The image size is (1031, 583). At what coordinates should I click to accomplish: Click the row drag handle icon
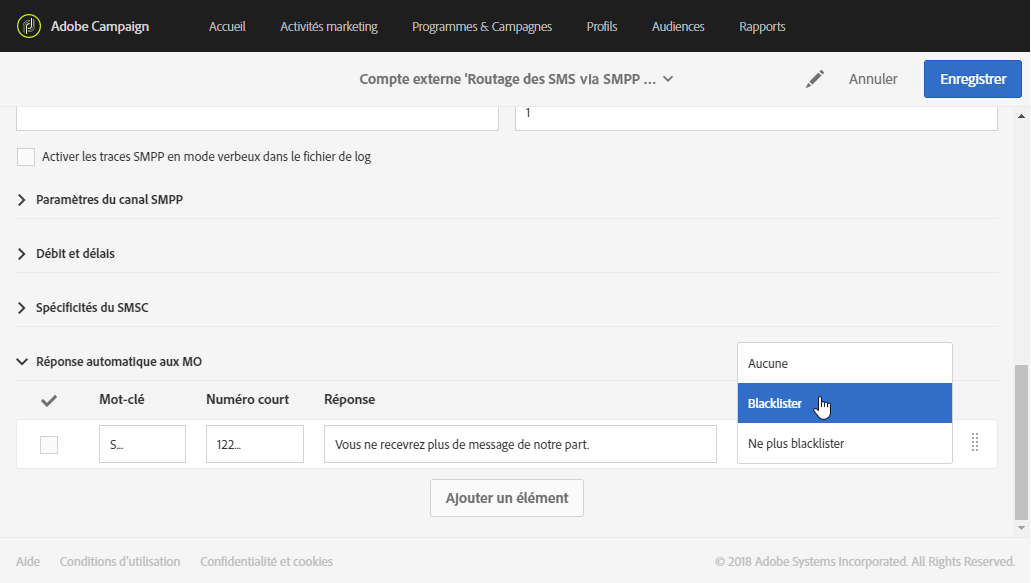coord(975,443)
